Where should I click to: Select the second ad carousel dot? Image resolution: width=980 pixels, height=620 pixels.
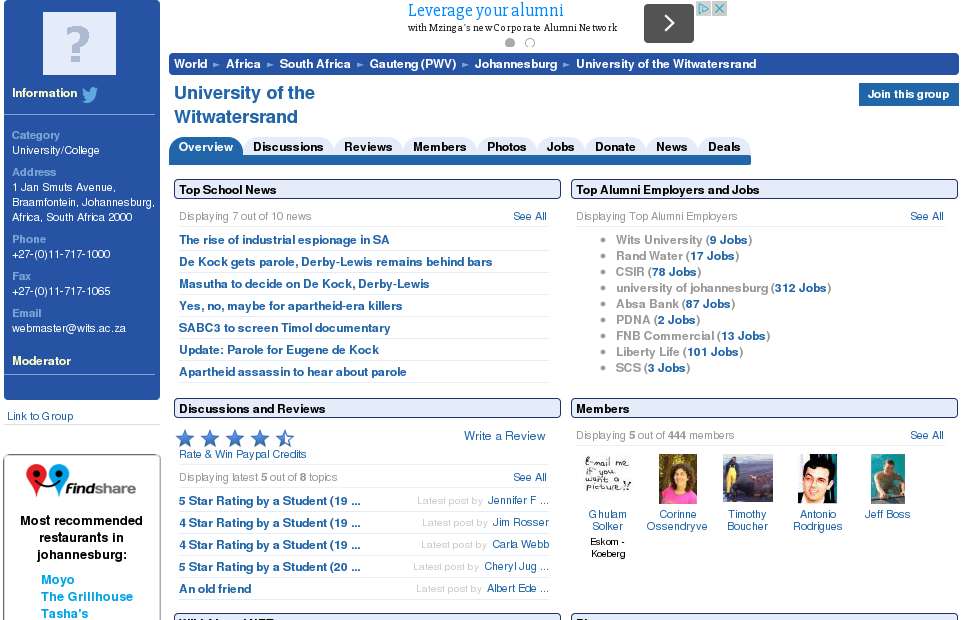530,42
